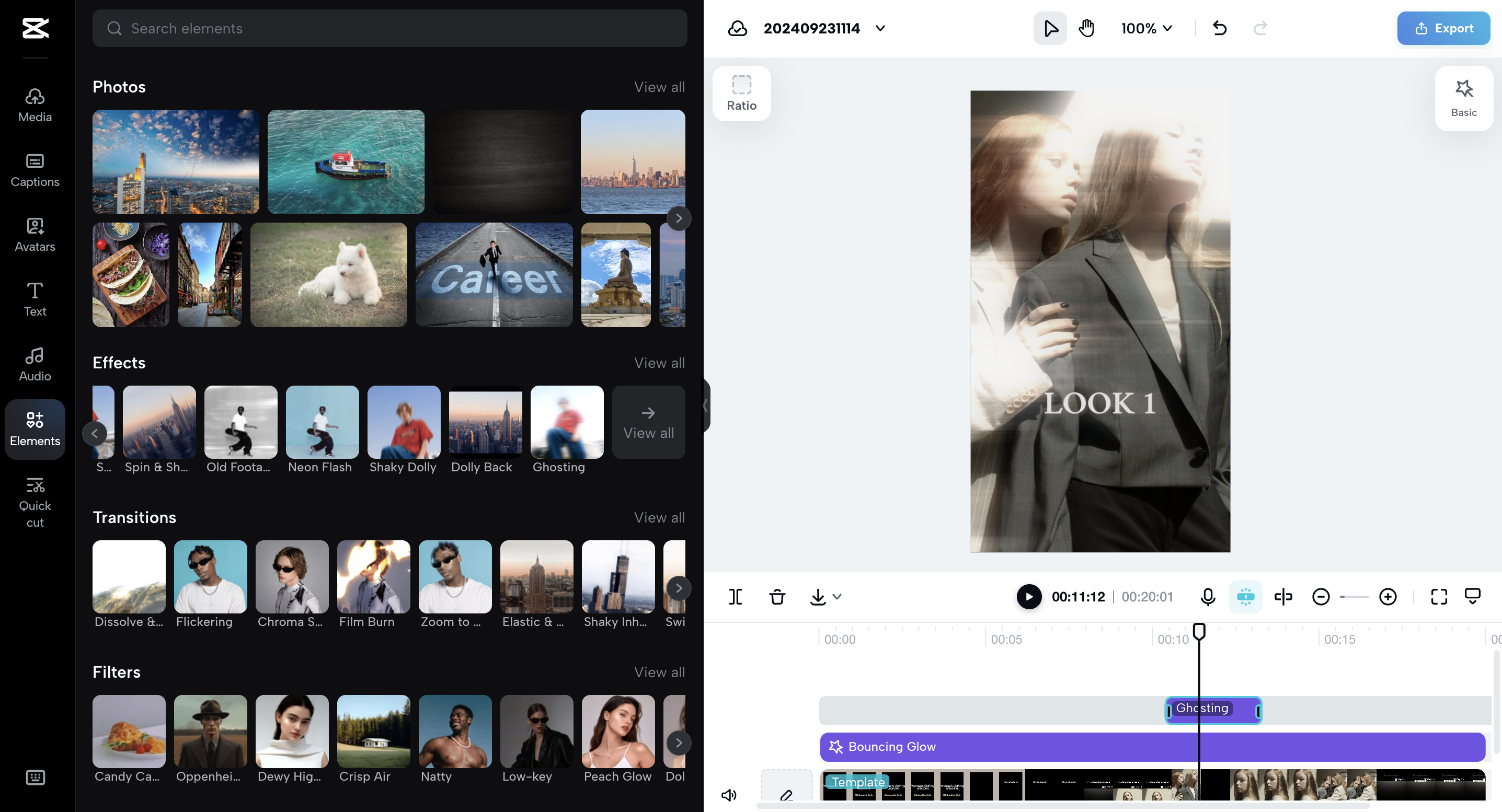Click the Search elements field
The height and width of the screenshot is (812, 1502).
pyautogui.click(x=389, y=28)
